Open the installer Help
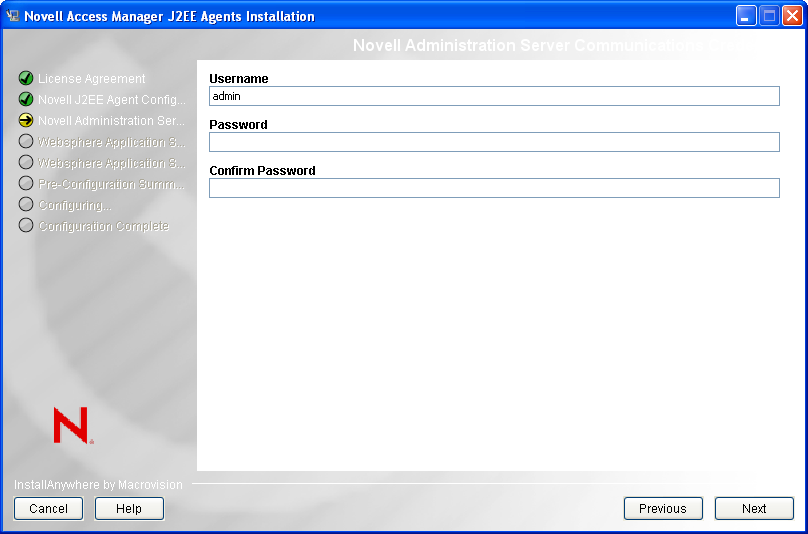 point(129,509)
